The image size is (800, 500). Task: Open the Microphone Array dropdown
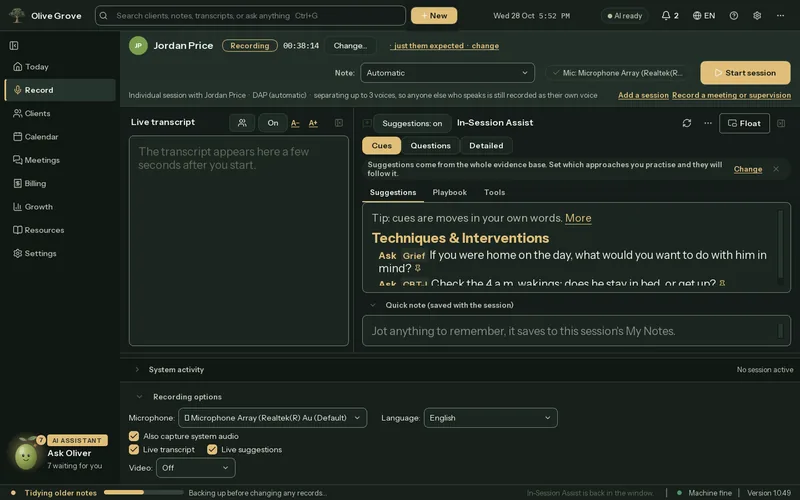click(x=272, y=418)
